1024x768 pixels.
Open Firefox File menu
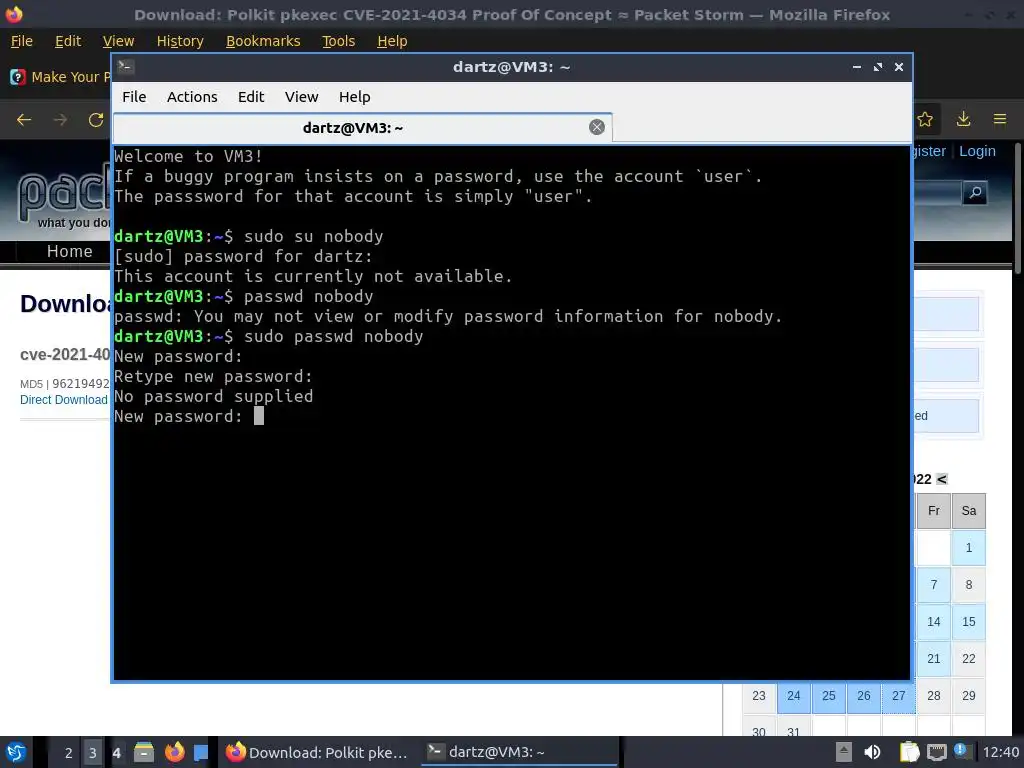click(22, 41)
